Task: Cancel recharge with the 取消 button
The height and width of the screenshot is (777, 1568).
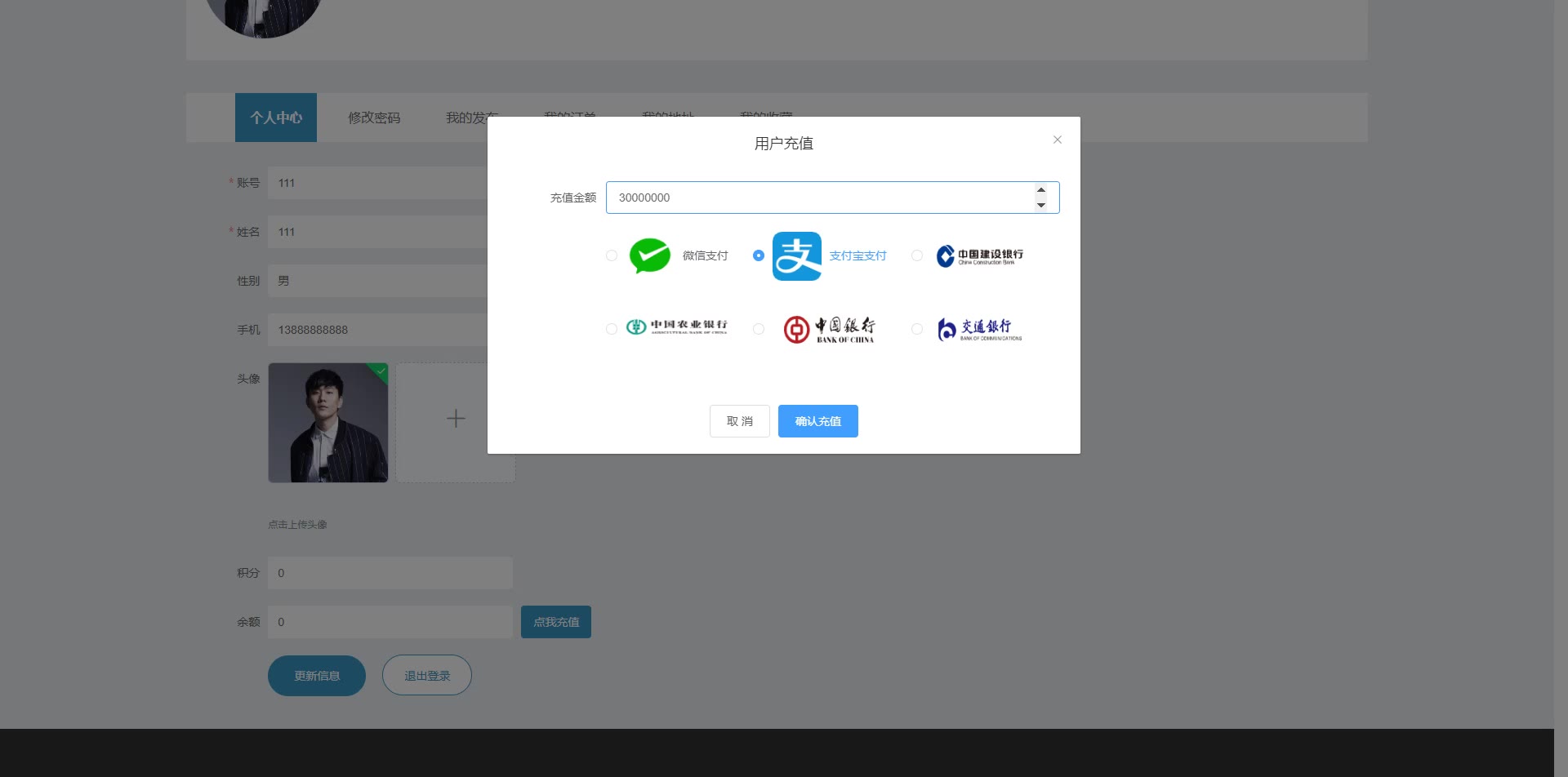Action: pos(740,421)
